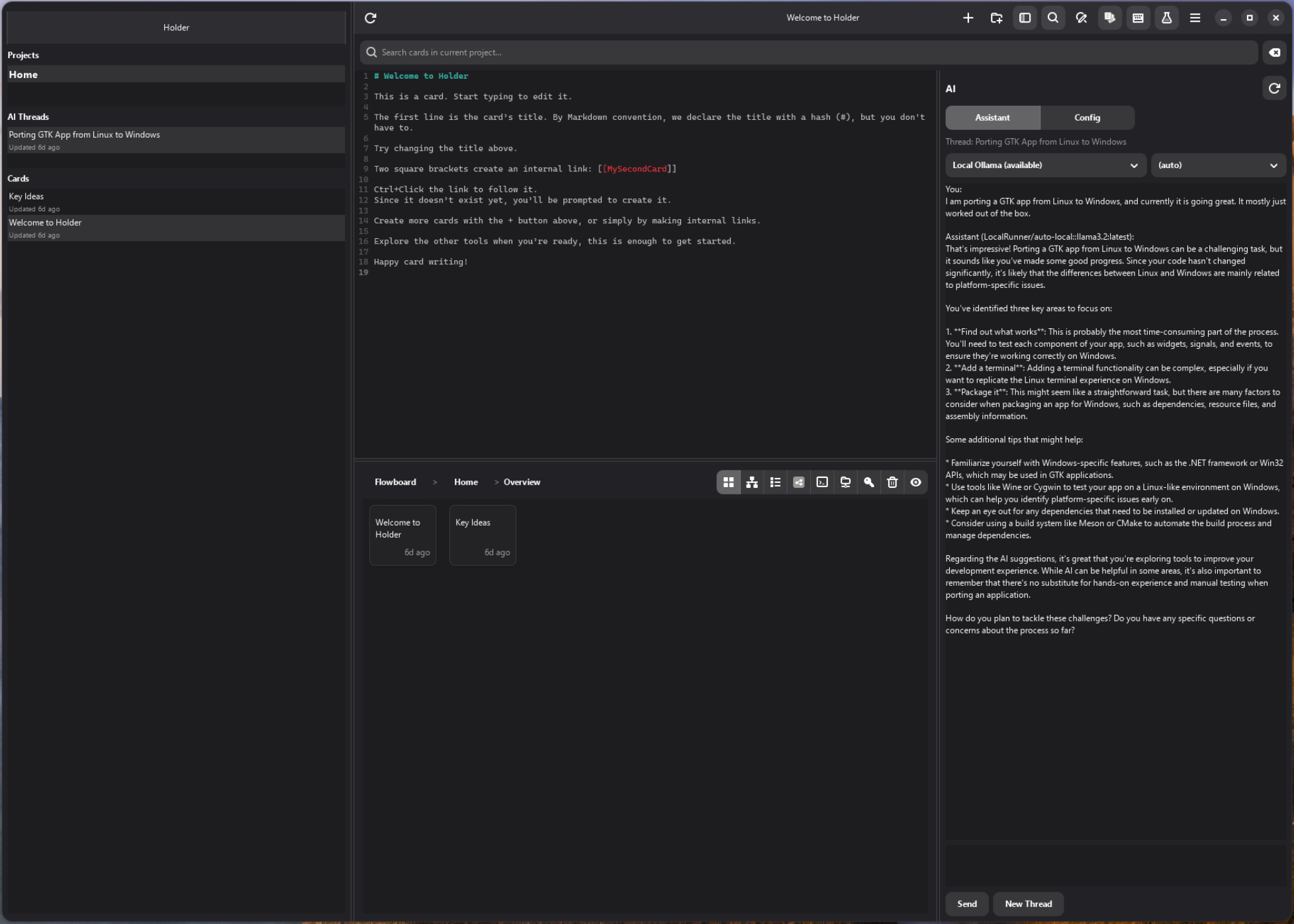Open the (auto) model dropdown

point(1218,165)
